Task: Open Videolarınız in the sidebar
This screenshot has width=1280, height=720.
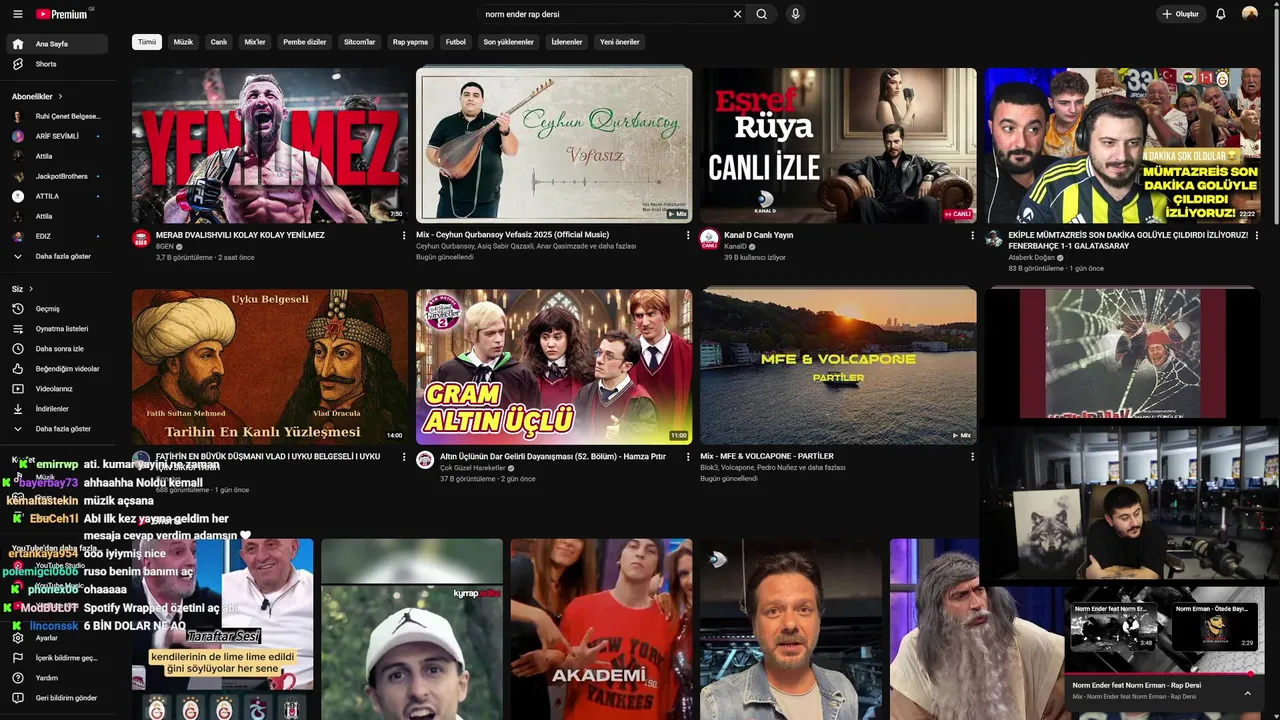Action: click(x=56, y=389)
